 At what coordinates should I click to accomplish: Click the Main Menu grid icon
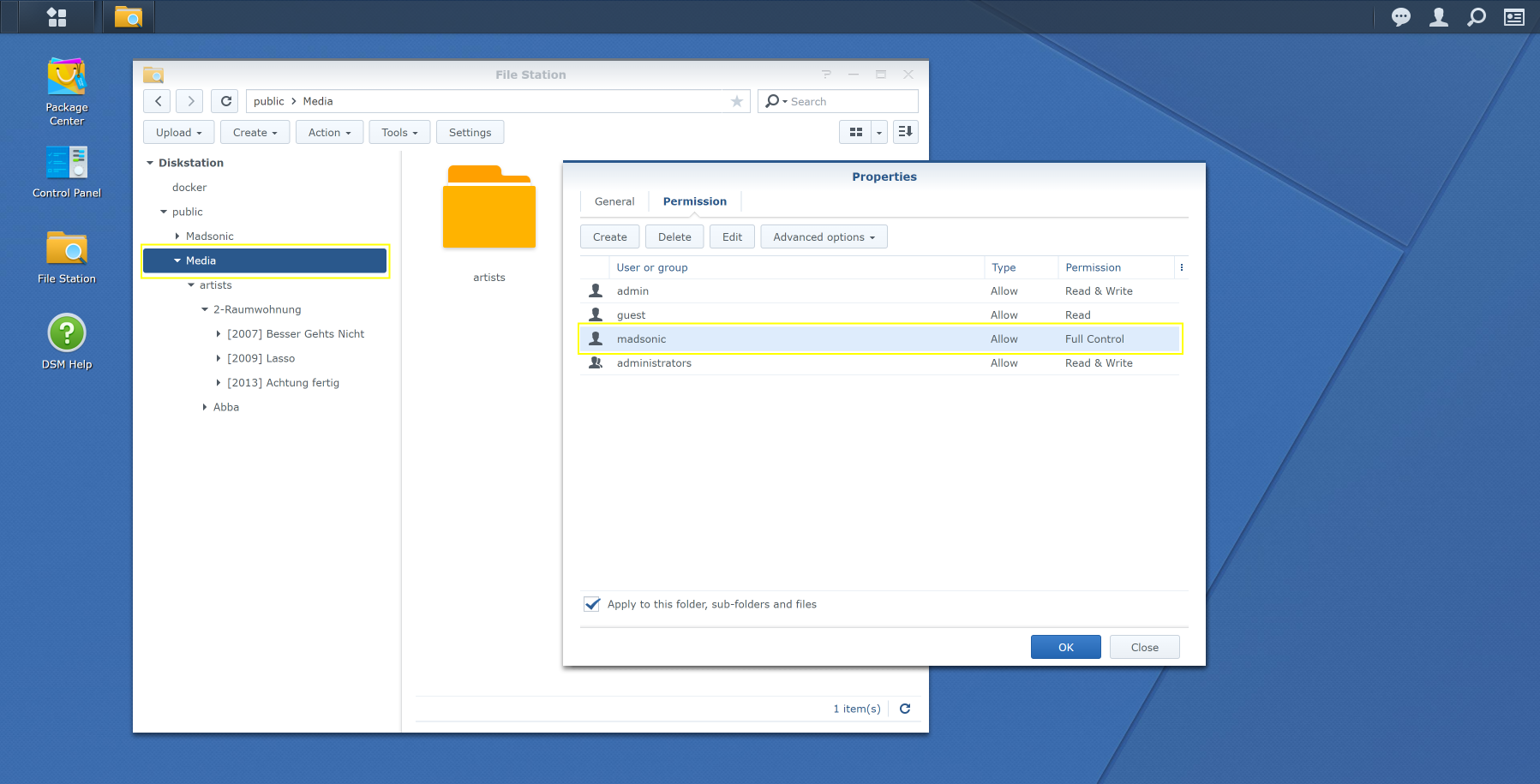click(x=57, y=17)
